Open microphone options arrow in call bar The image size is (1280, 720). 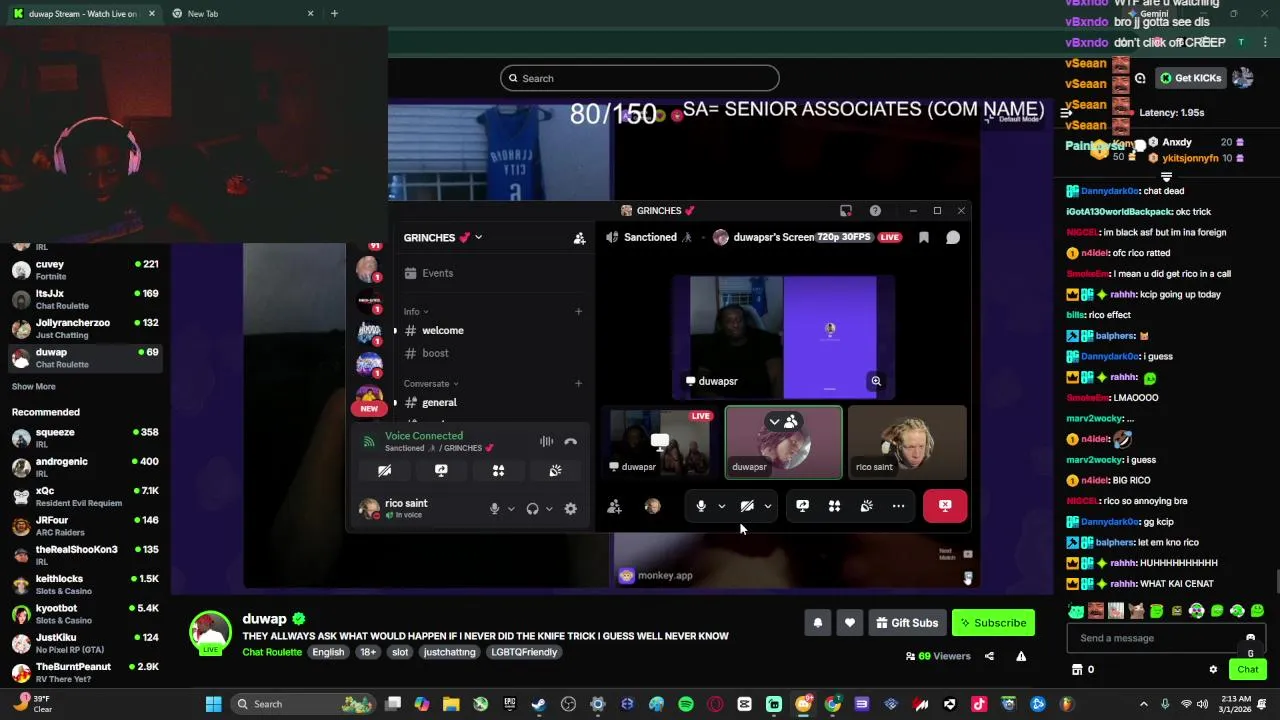pyautogui.click(x=722, y=506)
